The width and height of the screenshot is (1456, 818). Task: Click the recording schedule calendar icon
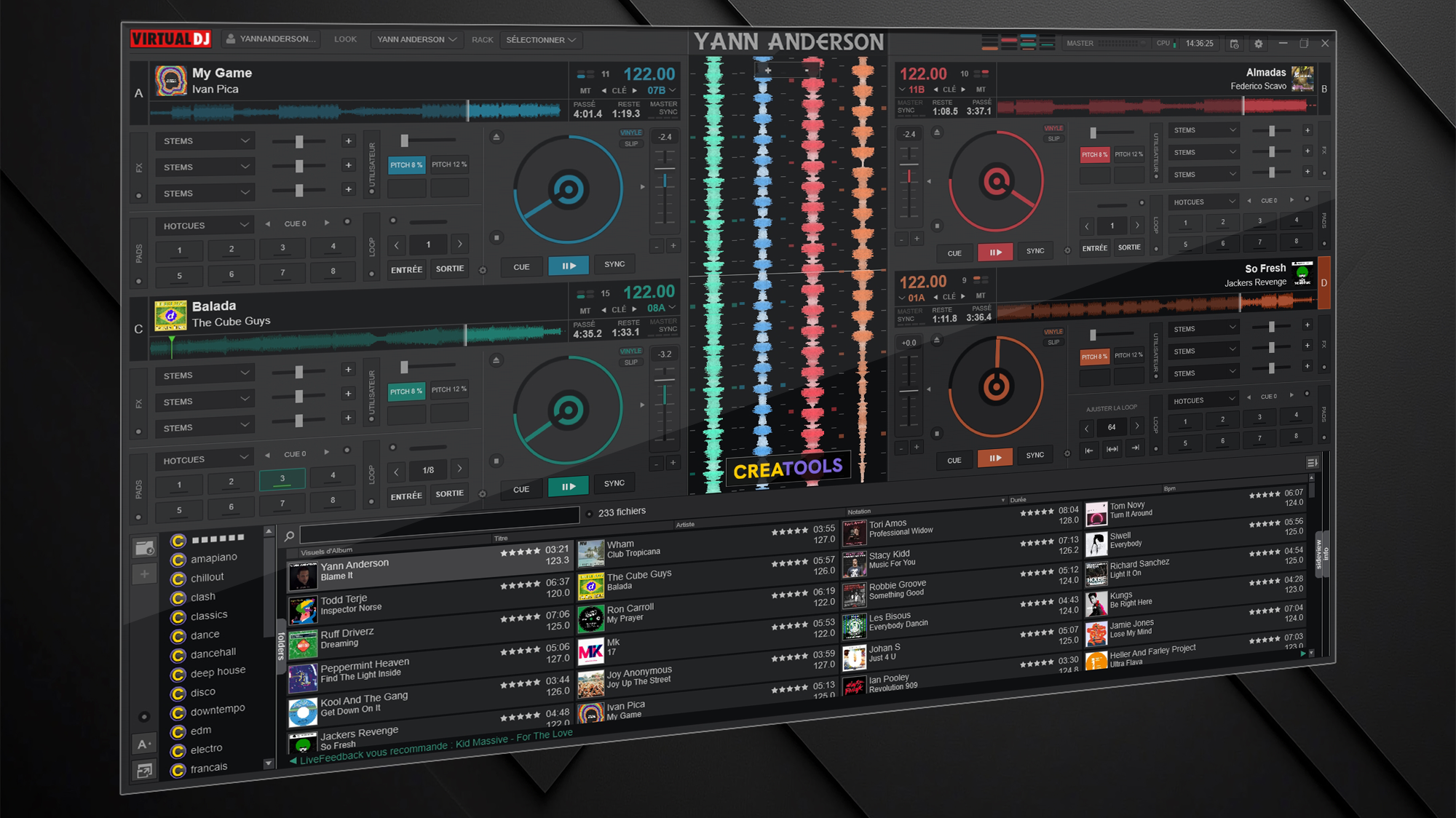point(1234,44)
